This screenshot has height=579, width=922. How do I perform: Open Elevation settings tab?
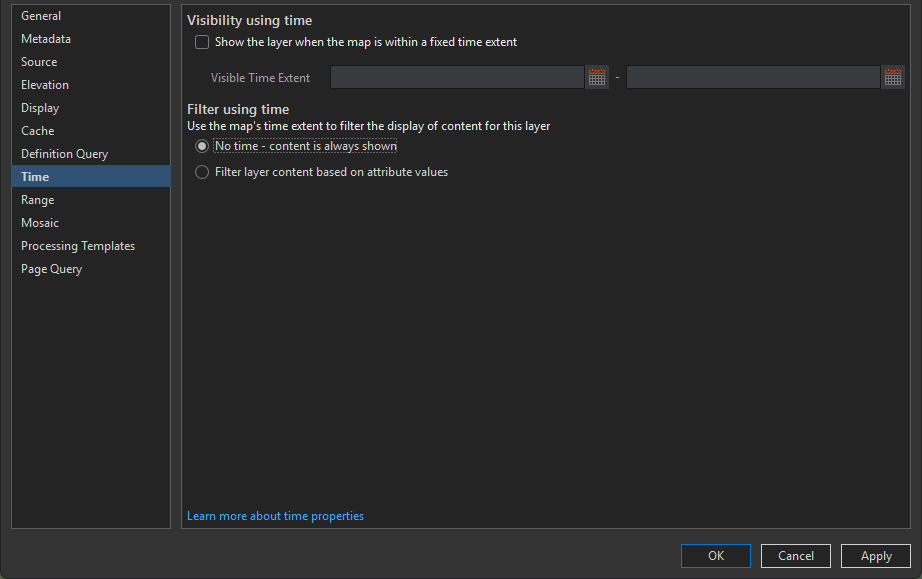[45, 85]
